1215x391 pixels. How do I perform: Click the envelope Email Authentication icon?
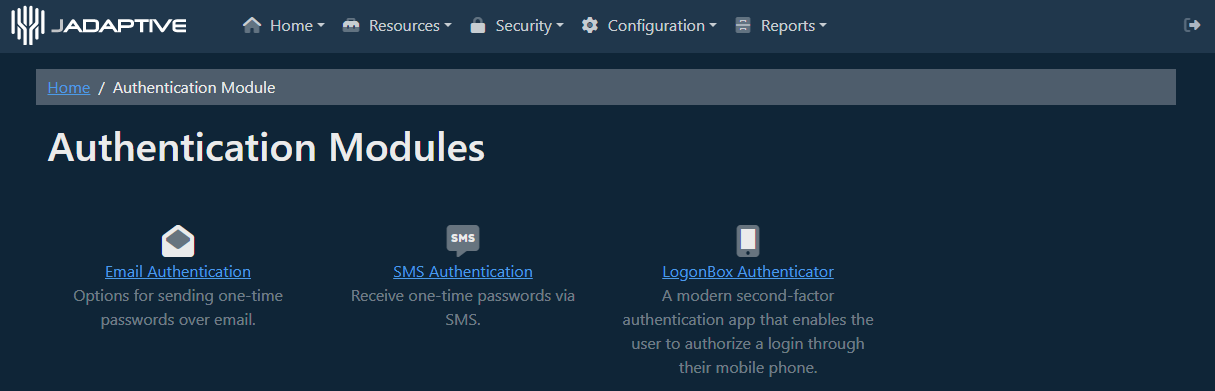click(x=178, y=241)
